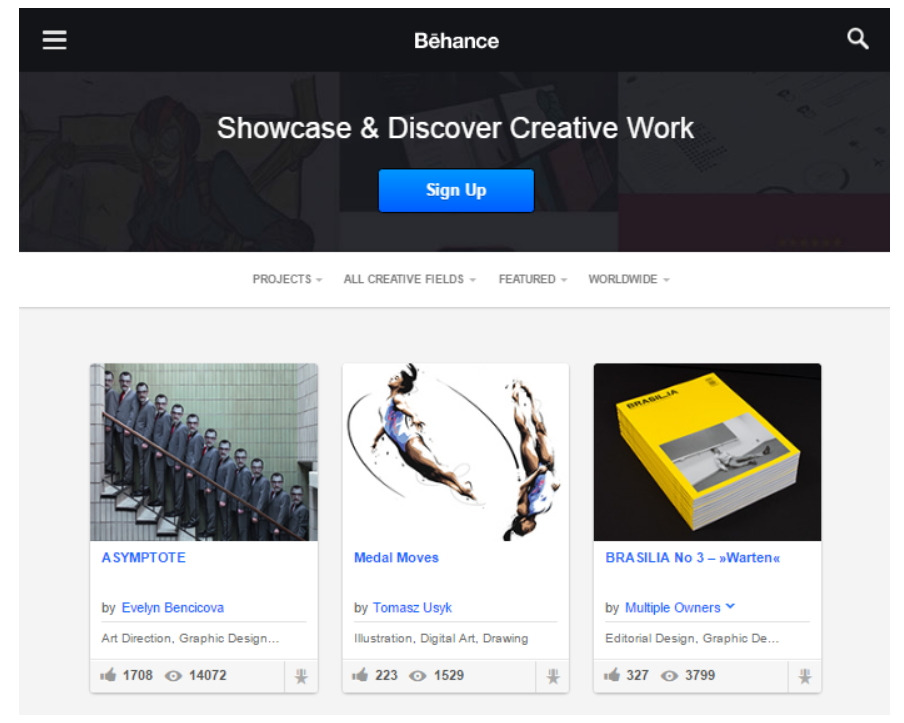Click the 14072 views count
The height and width of the screenshot is (723, 904).
pyautogui.click(x=208, y=675)
